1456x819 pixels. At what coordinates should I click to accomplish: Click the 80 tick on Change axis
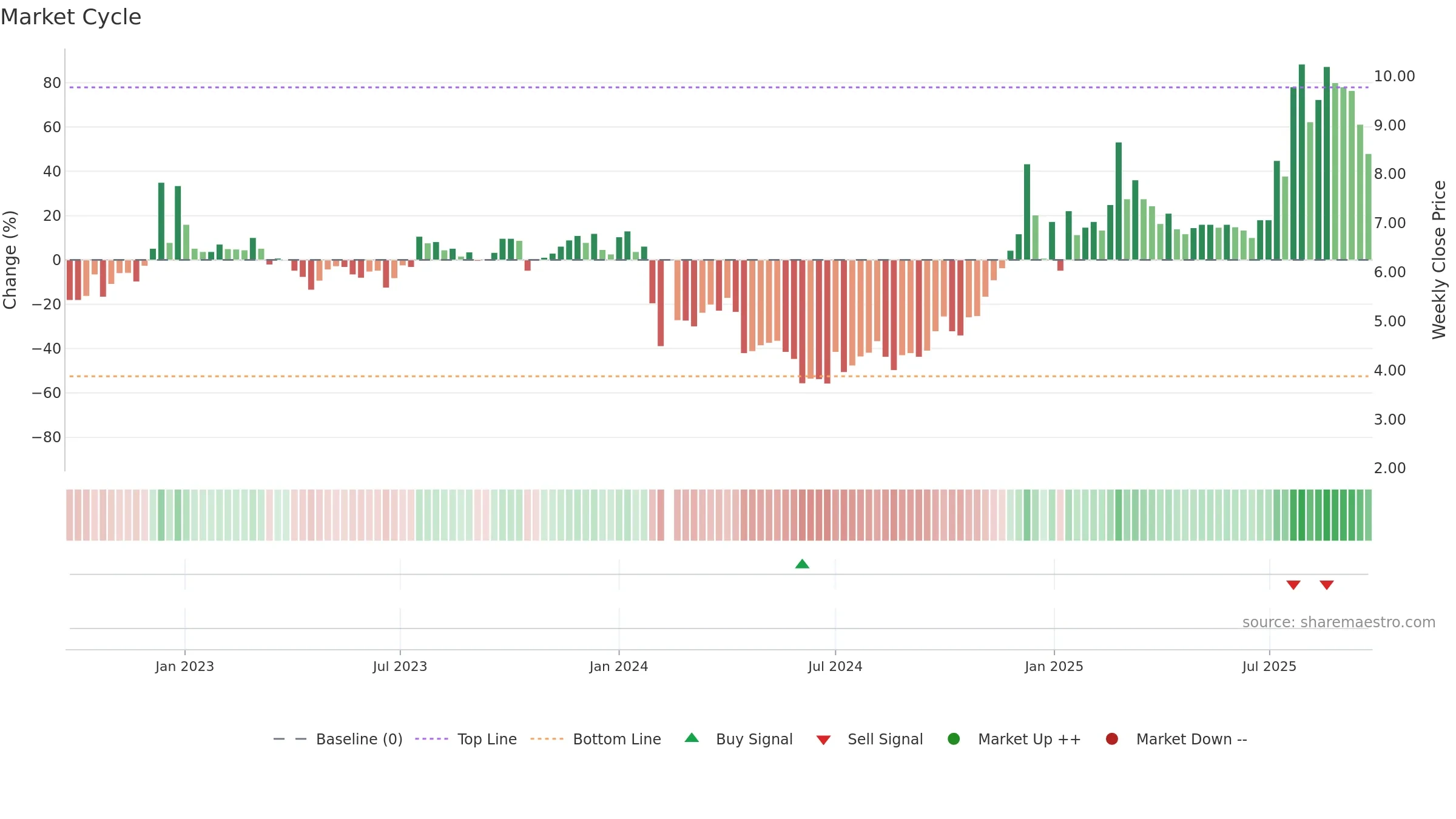pos(52,83)
